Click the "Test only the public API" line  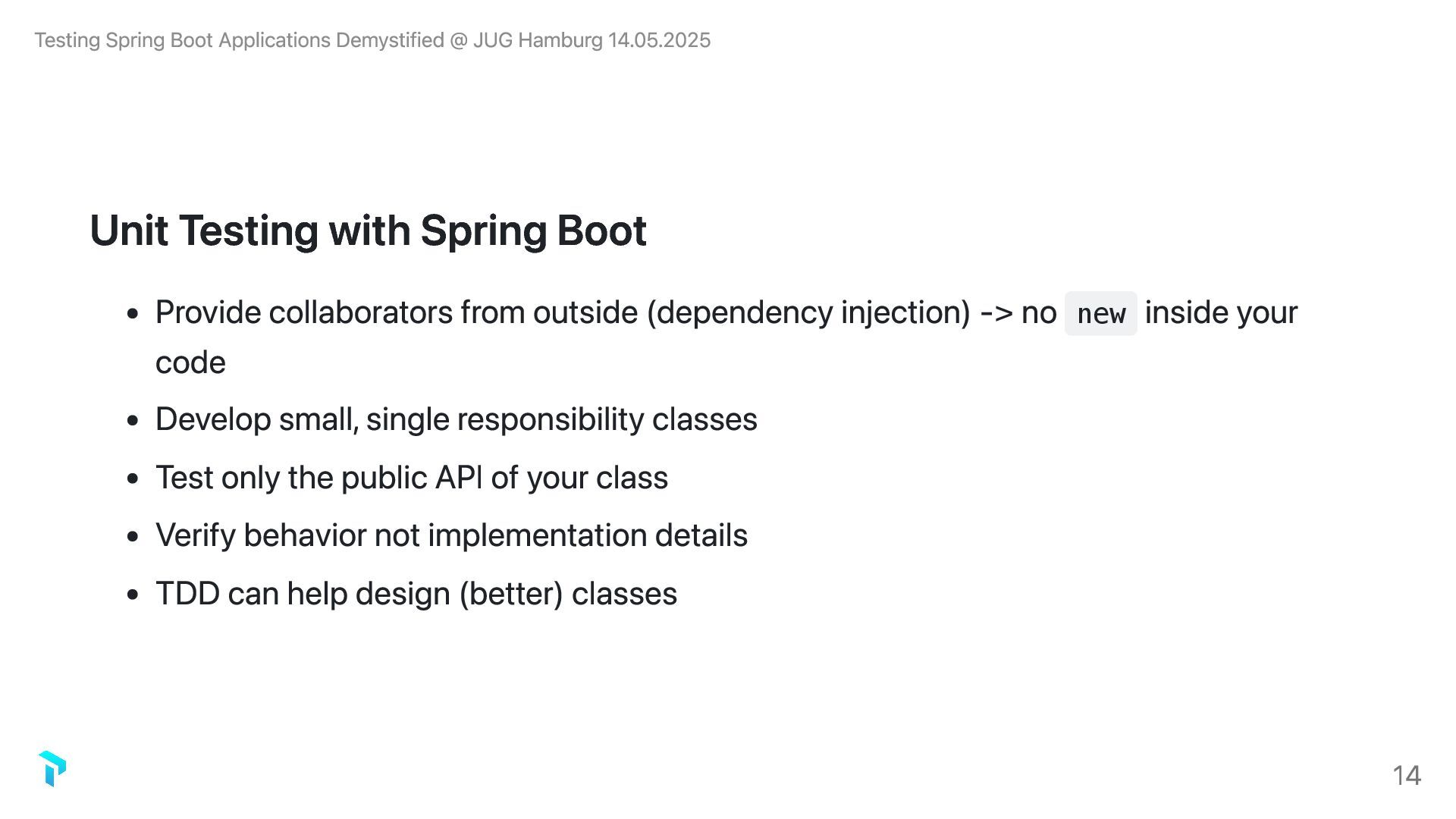(x=411, y=478)
